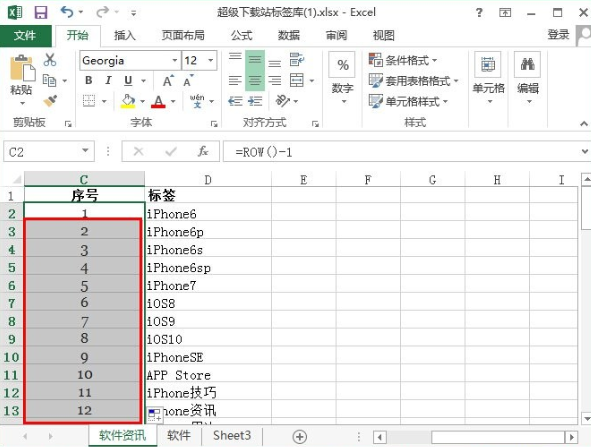Screen dimensions: 591x447
Task: Open the 条件格式 button menu
Action: pos(403,60)
